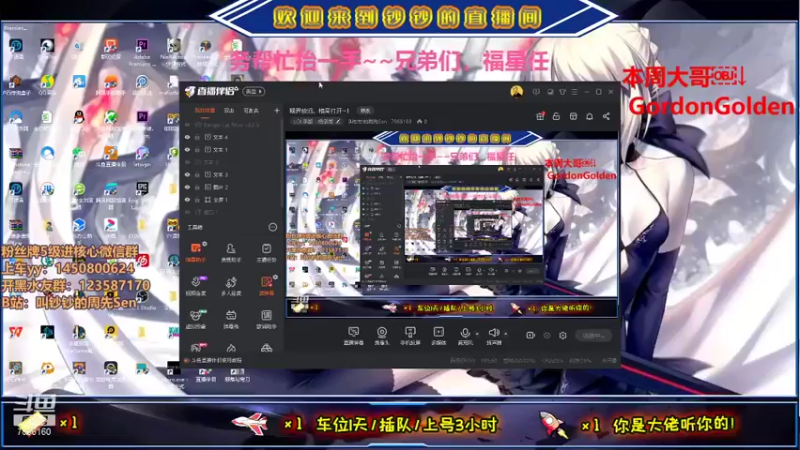Viewport: 800px width, 450px height.
Task: Click the record video icon near settings
Action: tap(531, 335)
